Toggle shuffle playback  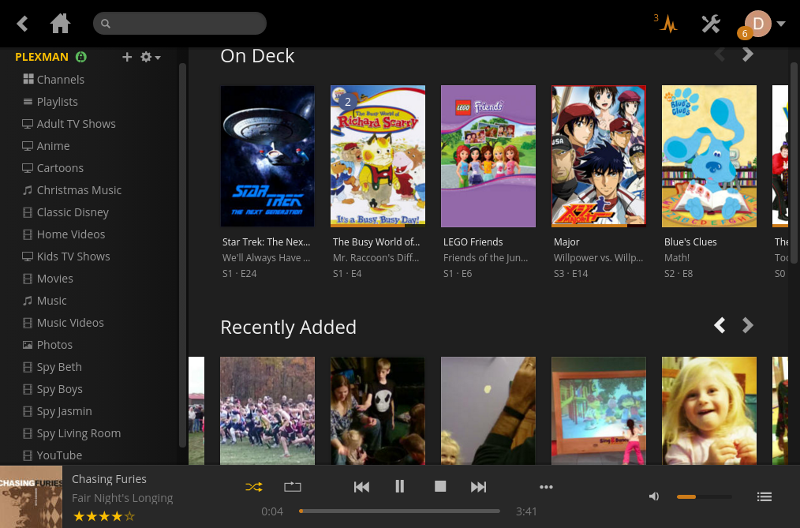[x=254, y=487]
